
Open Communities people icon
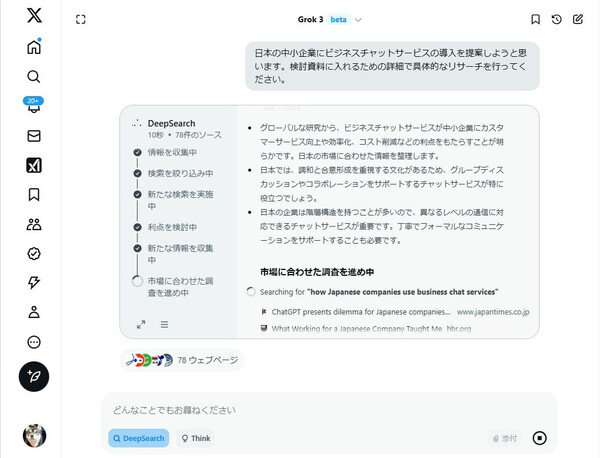click(34, 224)
